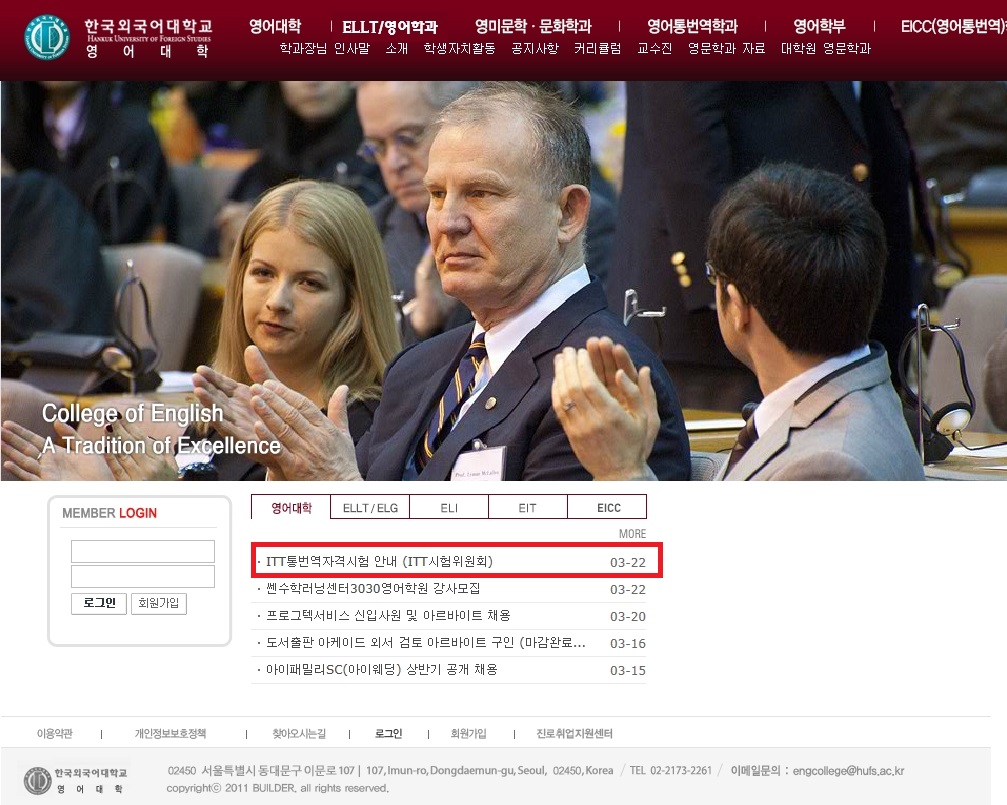
Task: Select the EICC notice tab
Action: coord(608,508)
